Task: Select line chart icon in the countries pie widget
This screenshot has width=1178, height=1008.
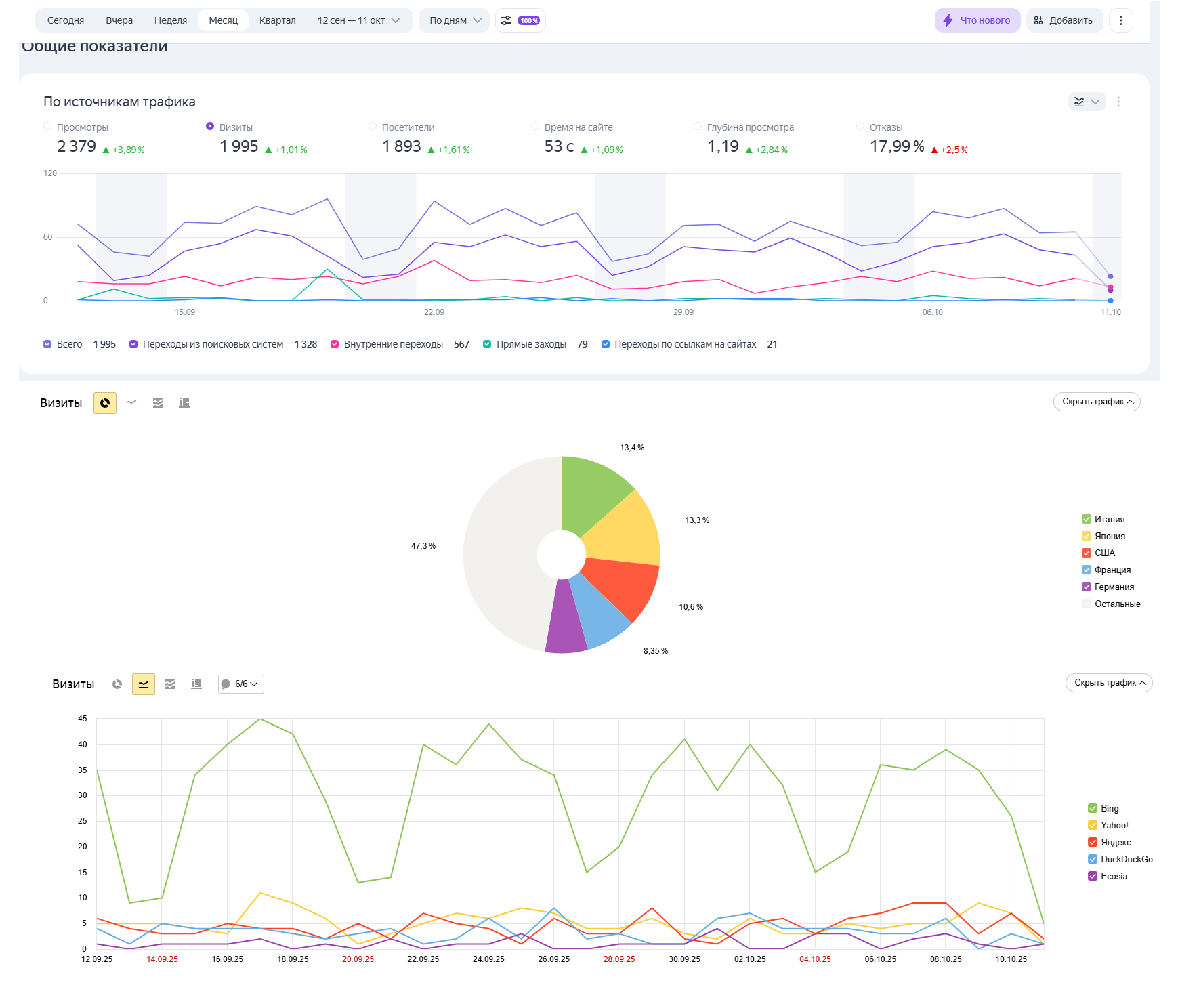Action: pyautogui.click(x=131, y=403)
